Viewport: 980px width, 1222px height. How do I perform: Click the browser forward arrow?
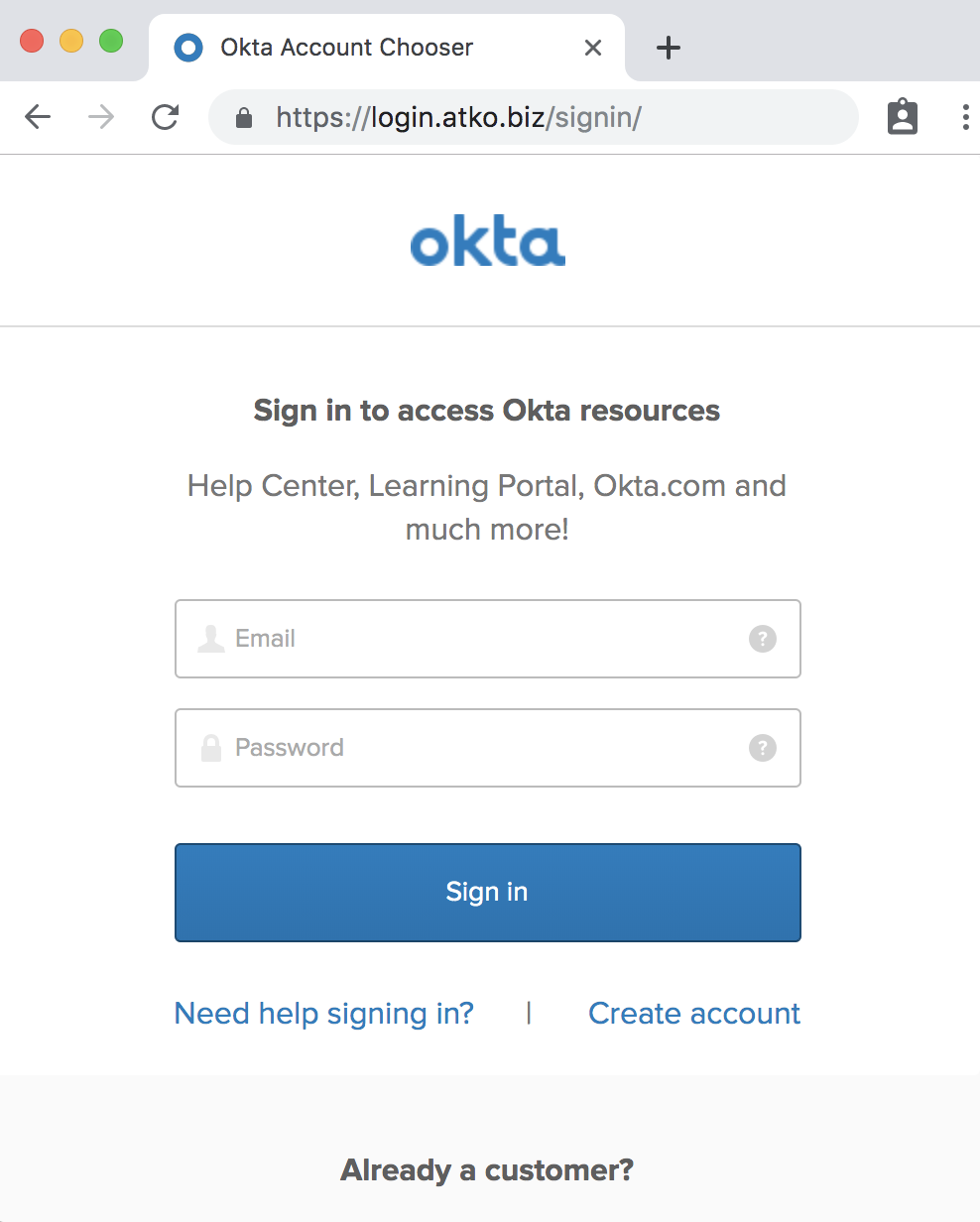click(101, 117)
